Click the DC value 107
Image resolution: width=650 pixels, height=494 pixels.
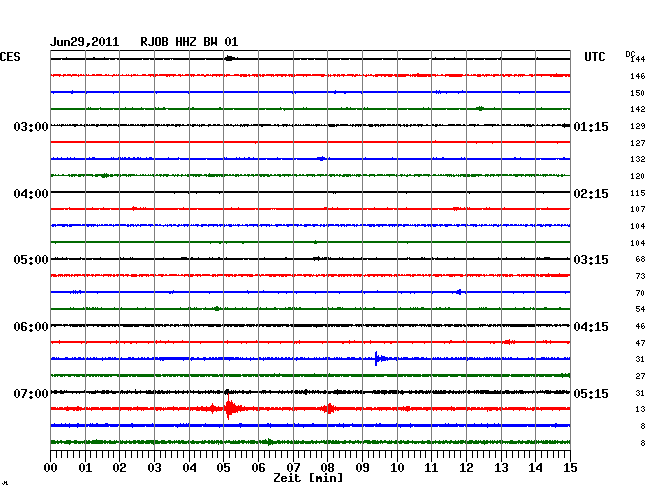click(638, 209)
